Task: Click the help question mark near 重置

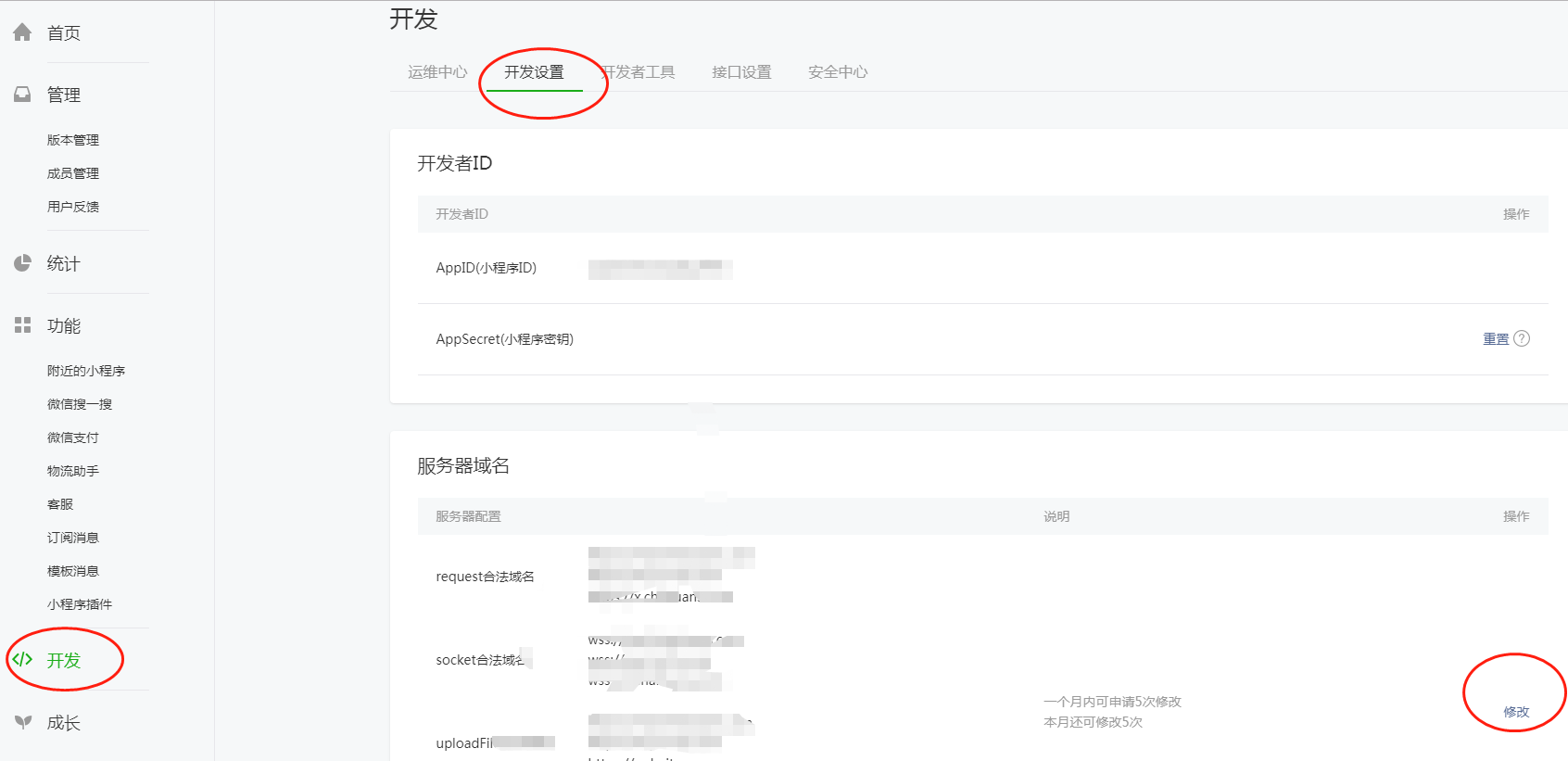Action: pyautogui.click(x=1522, y=339)
